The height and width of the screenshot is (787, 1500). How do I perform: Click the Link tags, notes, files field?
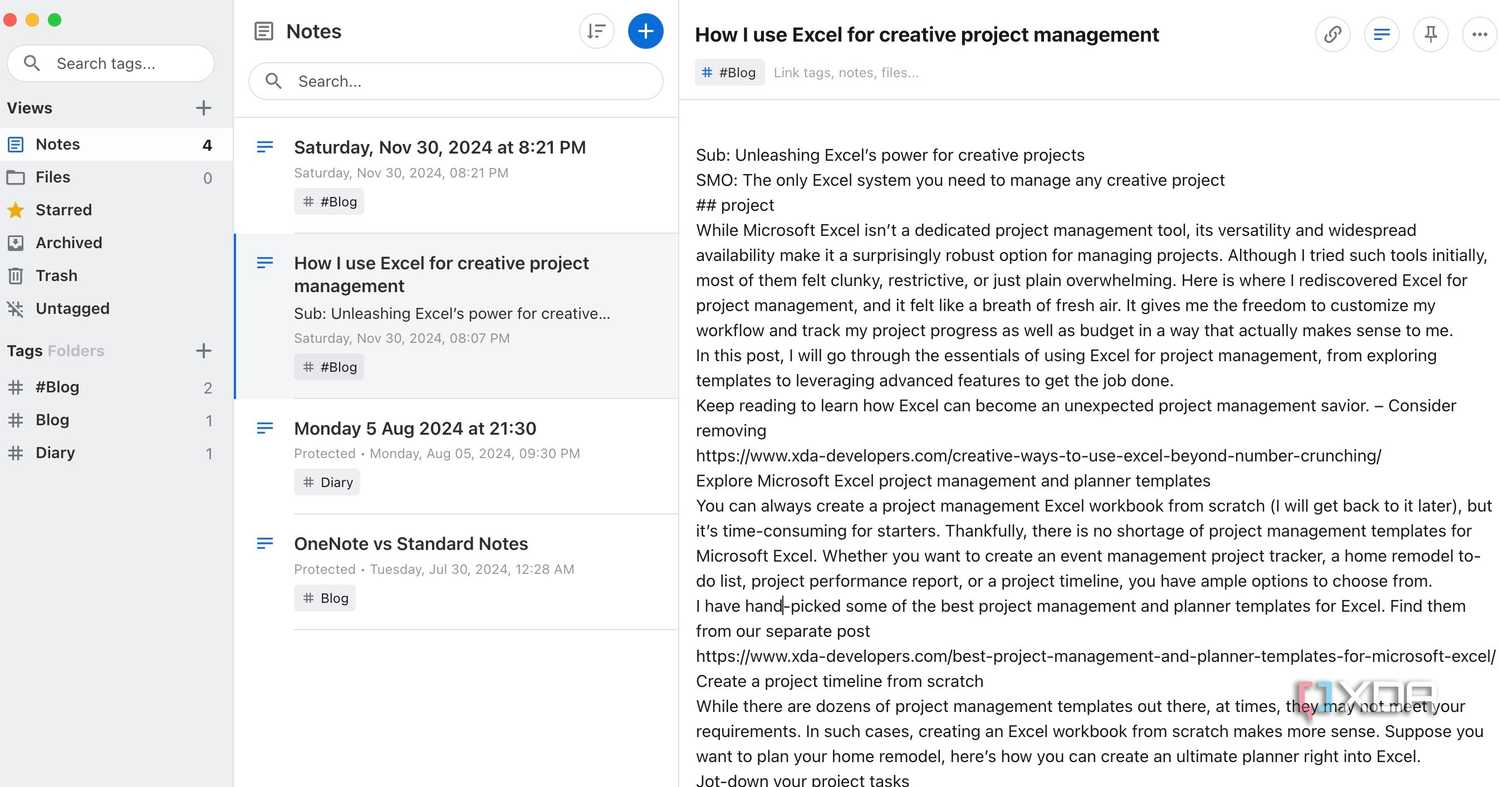846,72
